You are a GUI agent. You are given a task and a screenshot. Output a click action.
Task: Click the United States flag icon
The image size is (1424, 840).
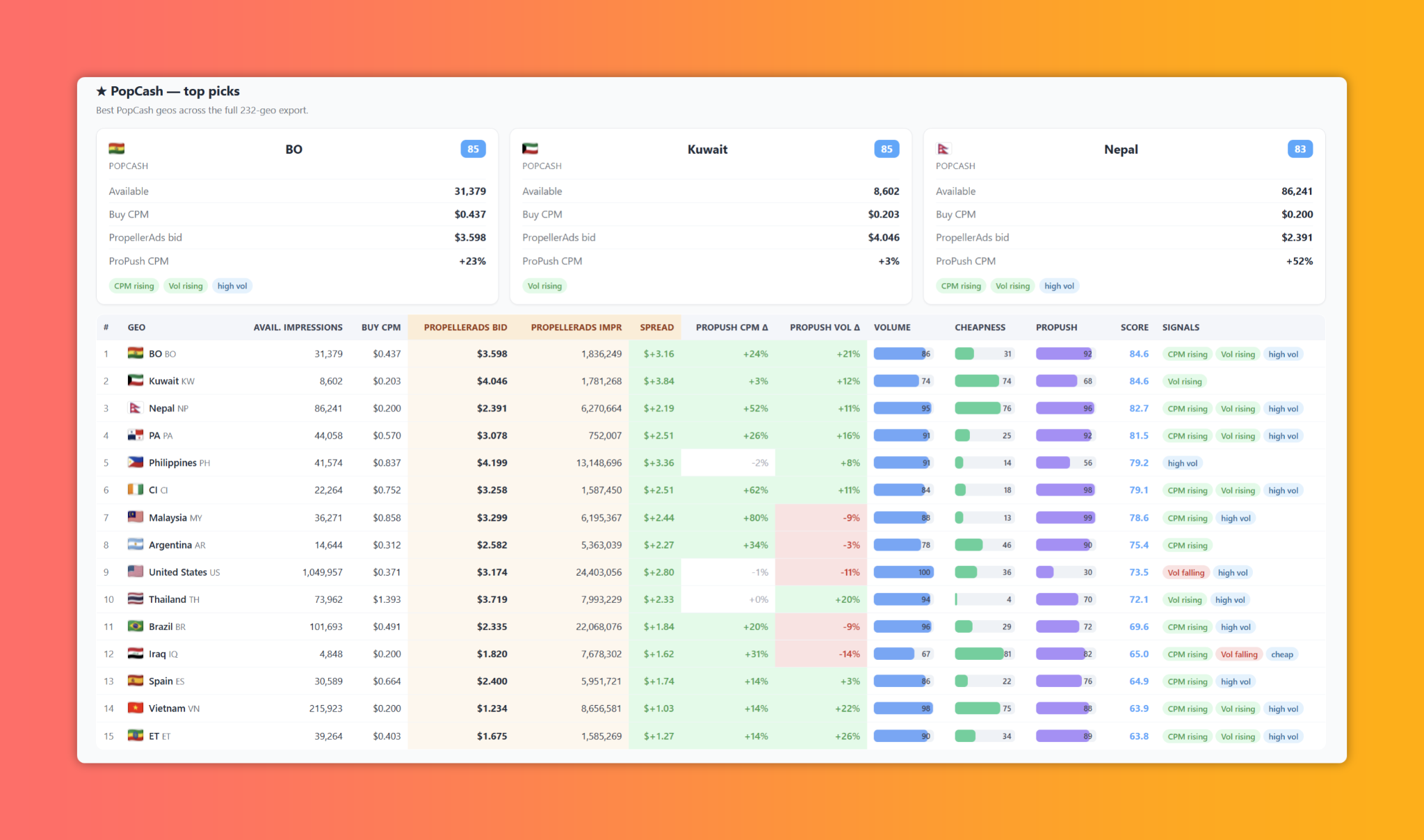pos(136,572)
